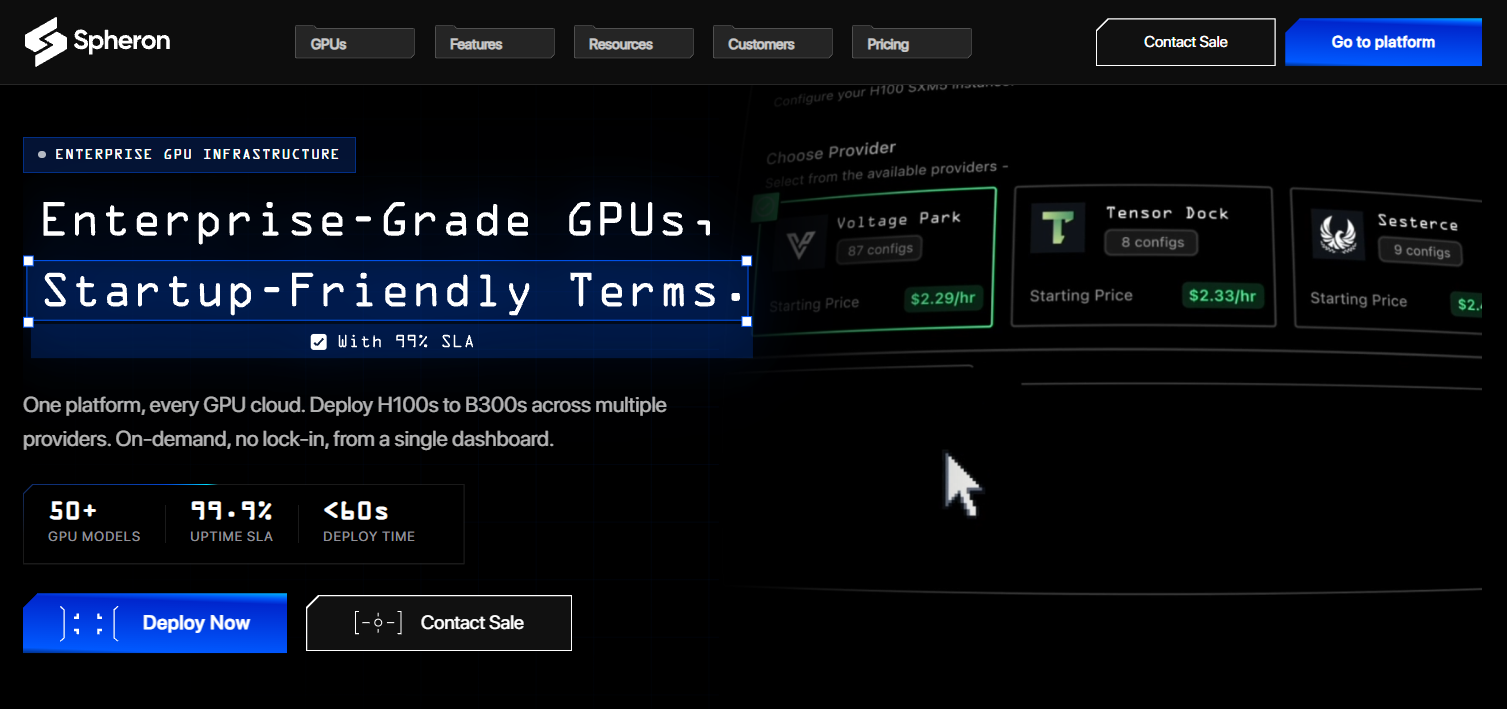The width and height of the screenshot is (1507, 709).
Task: Click the Tensor Dock logo icon
Action: click(1058, 228)
